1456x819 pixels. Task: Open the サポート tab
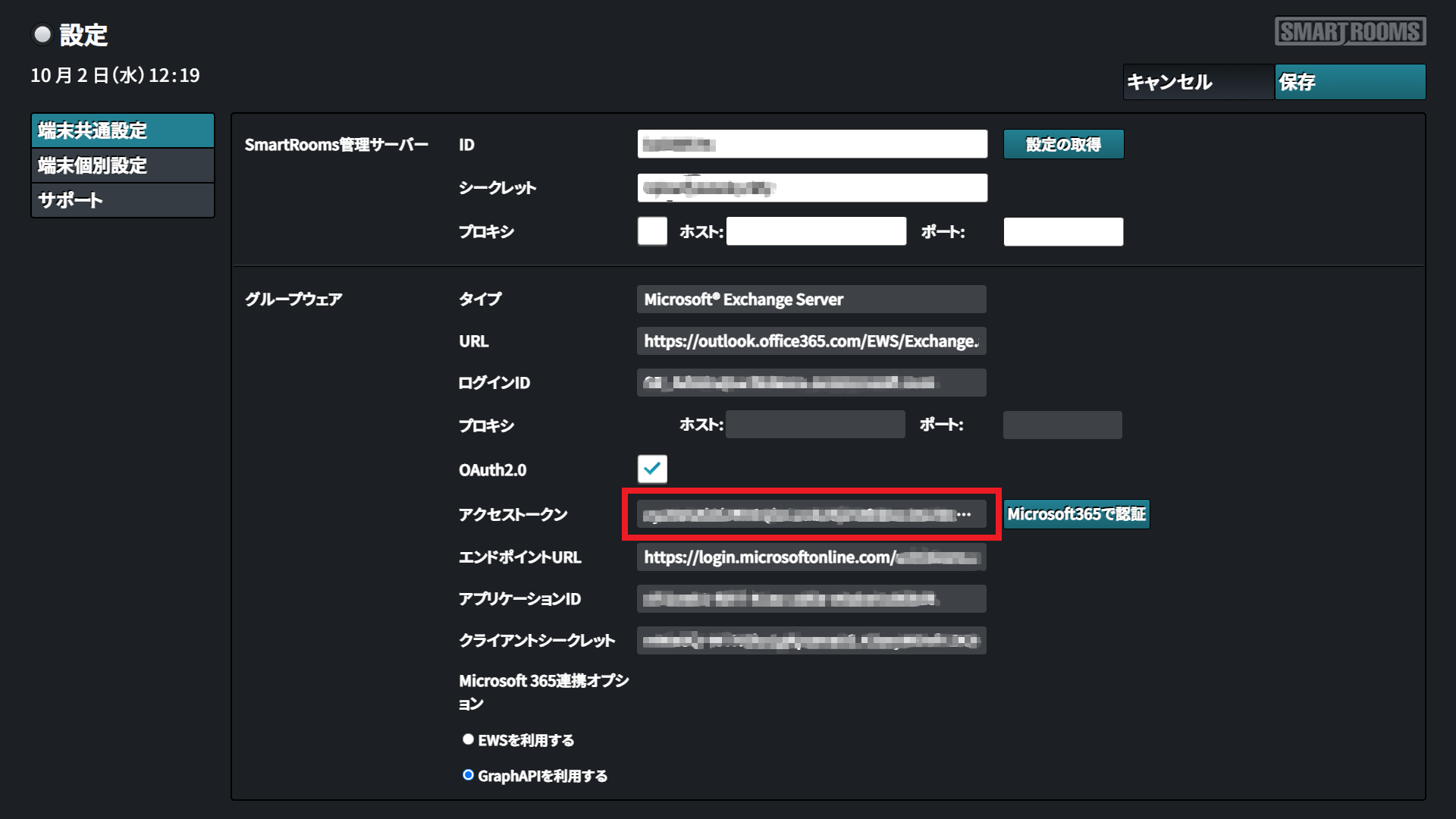[123, 200]
